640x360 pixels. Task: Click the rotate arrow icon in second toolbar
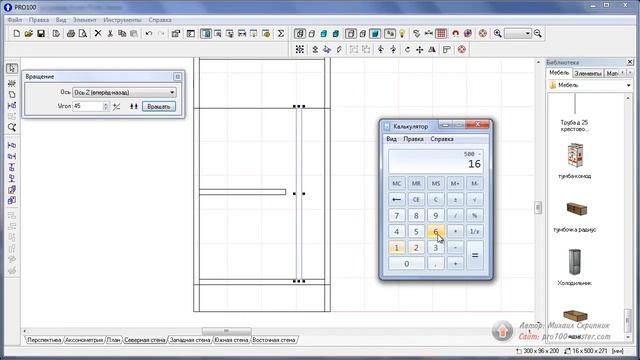pos(407,49)
